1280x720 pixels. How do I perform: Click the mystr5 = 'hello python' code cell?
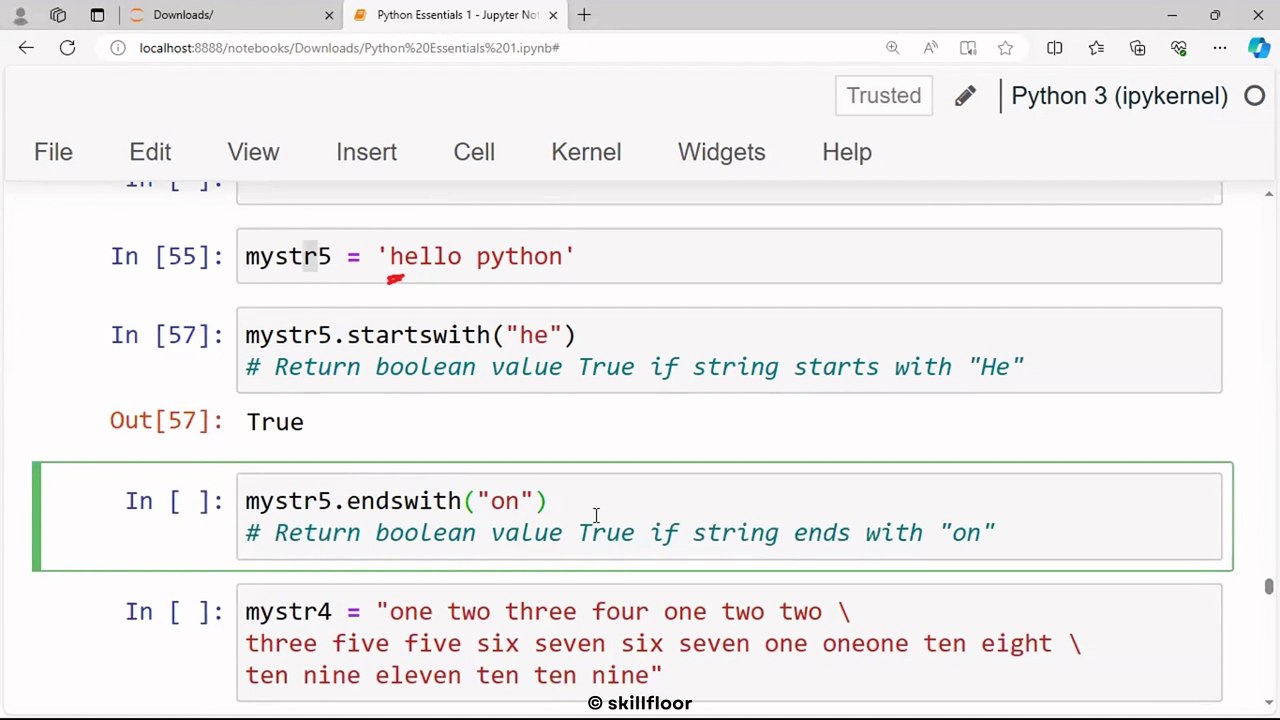coord(729,256)
